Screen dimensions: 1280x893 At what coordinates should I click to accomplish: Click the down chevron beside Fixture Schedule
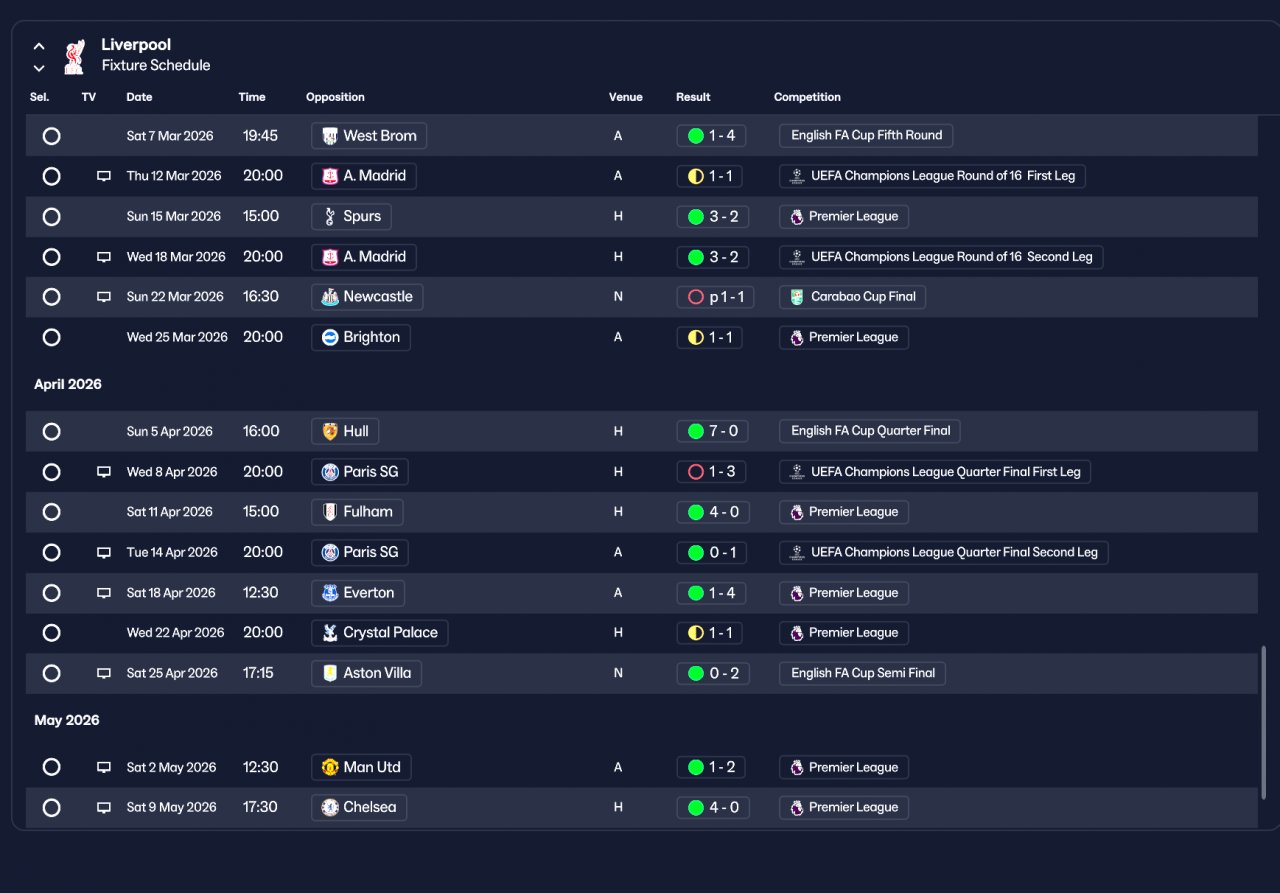pyautogui.click(x=39, y=68)
